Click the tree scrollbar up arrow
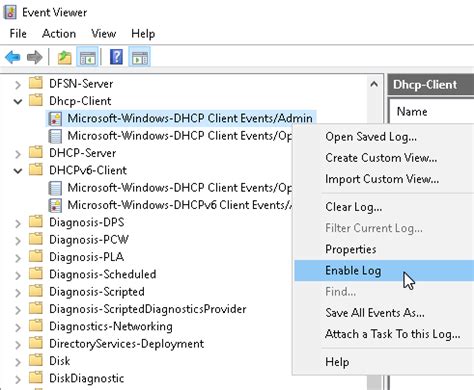This screenshot has height=390, width=474. pyautogui.click(x=374, y=84)
